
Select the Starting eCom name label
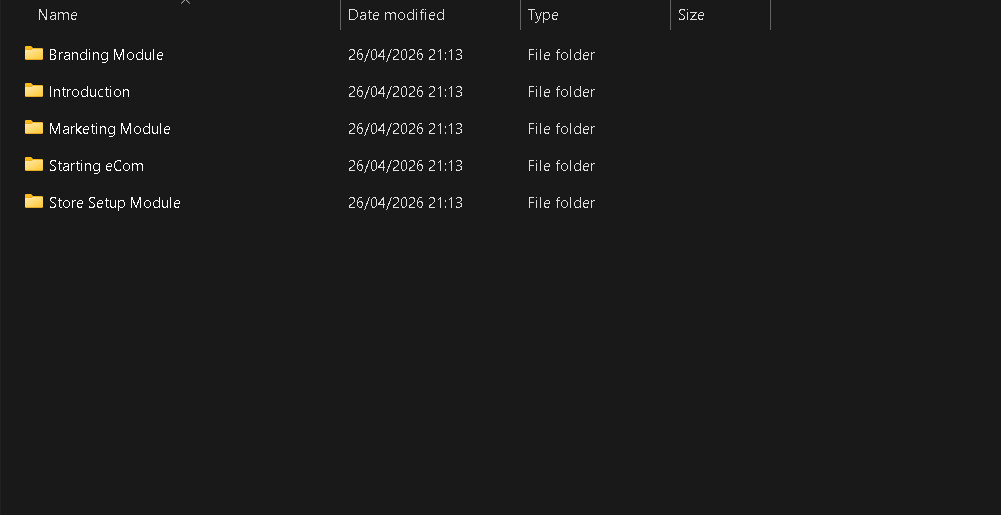tap(96, 166)
